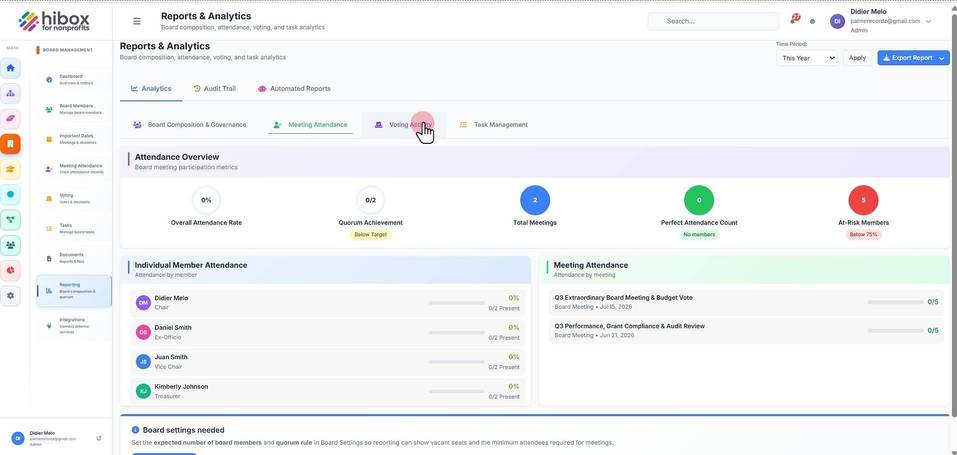957x455 pixels.
Task: Open Documents in the sidebar
Action: (73, 258)
